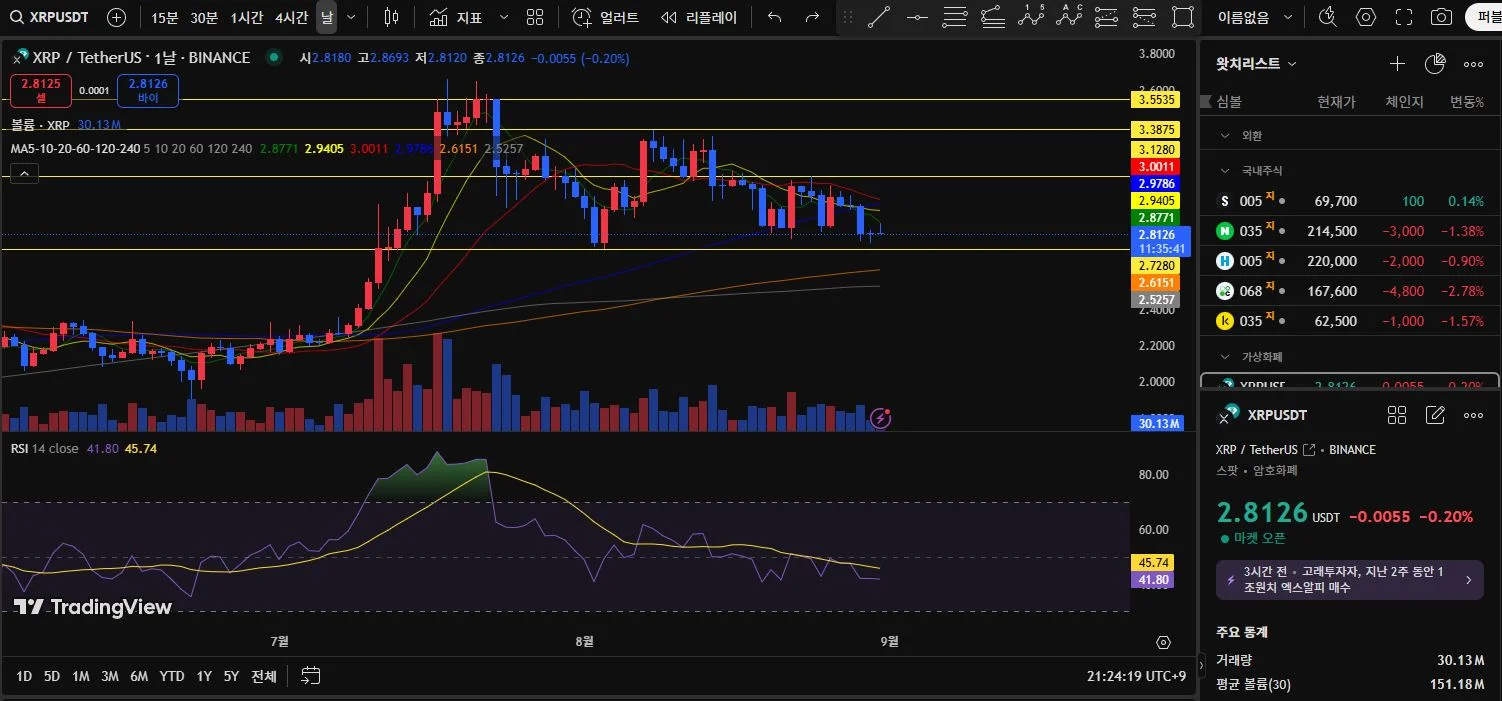
Task: Add a symbol to the watchlist
Action: [1397, 63]
